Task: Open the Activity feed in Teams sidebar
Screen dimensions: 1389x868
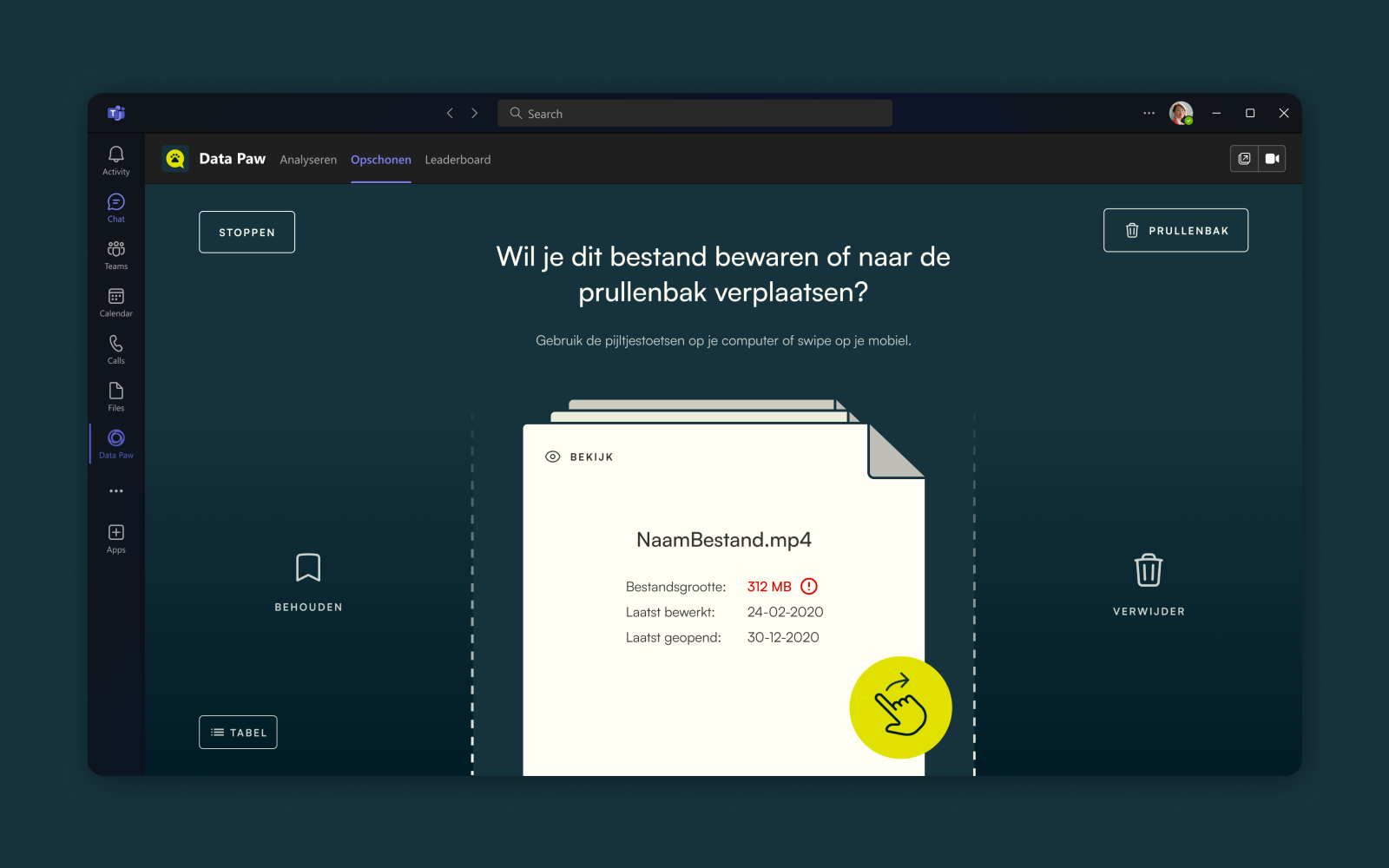Action: pyautogui.click(x=115, y=161)
